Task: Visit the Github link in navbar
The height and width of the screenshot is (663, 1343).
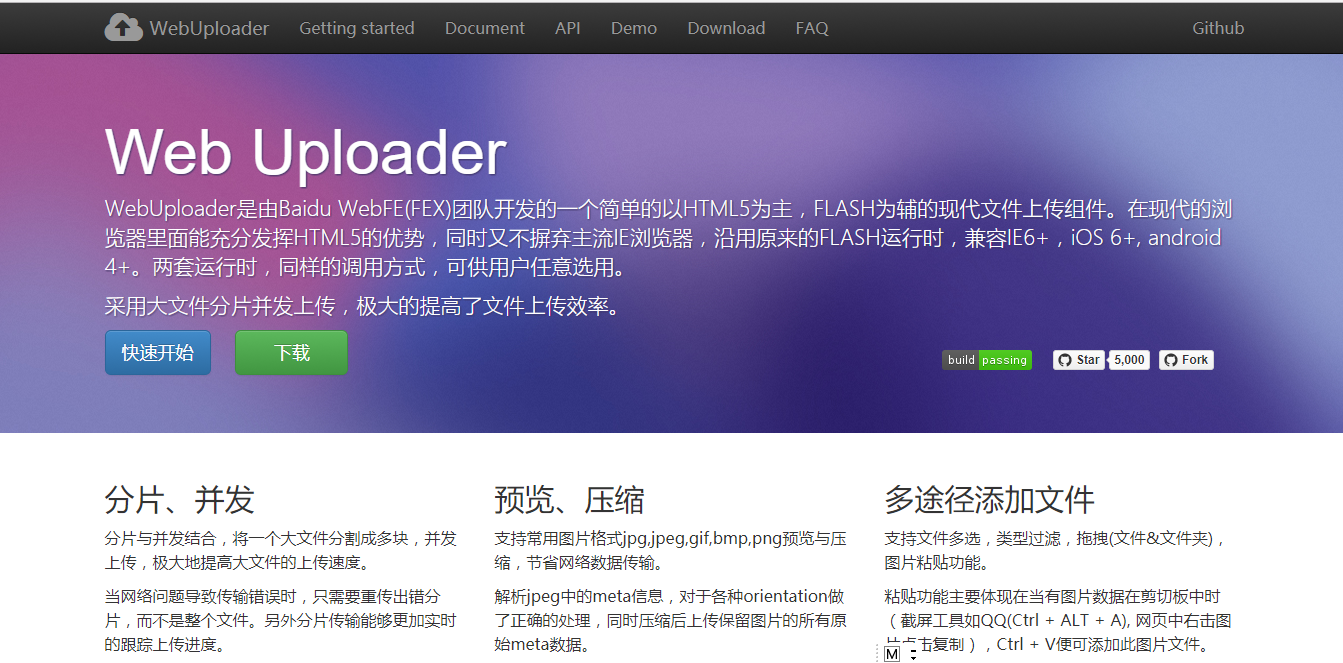Action: click(1218, 28)
